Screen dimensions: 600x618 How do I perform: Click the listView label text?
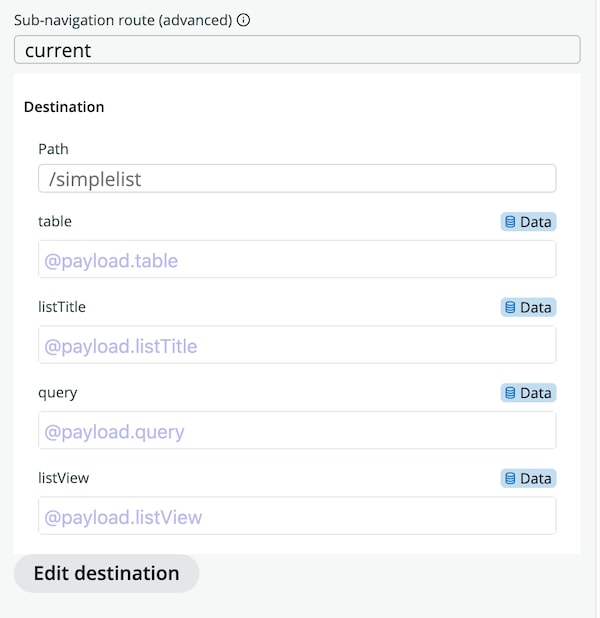click(x=63, y=478)
